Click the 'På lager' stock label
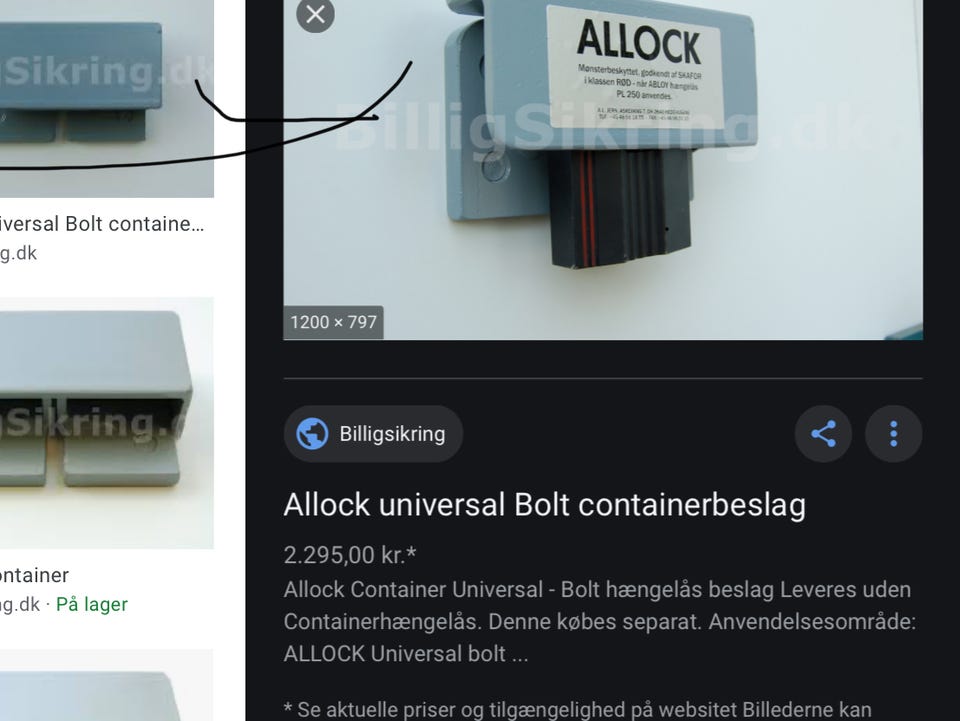 [92, 604]
